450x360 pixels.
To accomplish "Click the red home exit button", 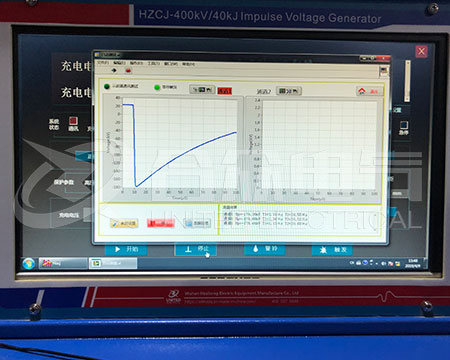I will [x=370, y=91].
